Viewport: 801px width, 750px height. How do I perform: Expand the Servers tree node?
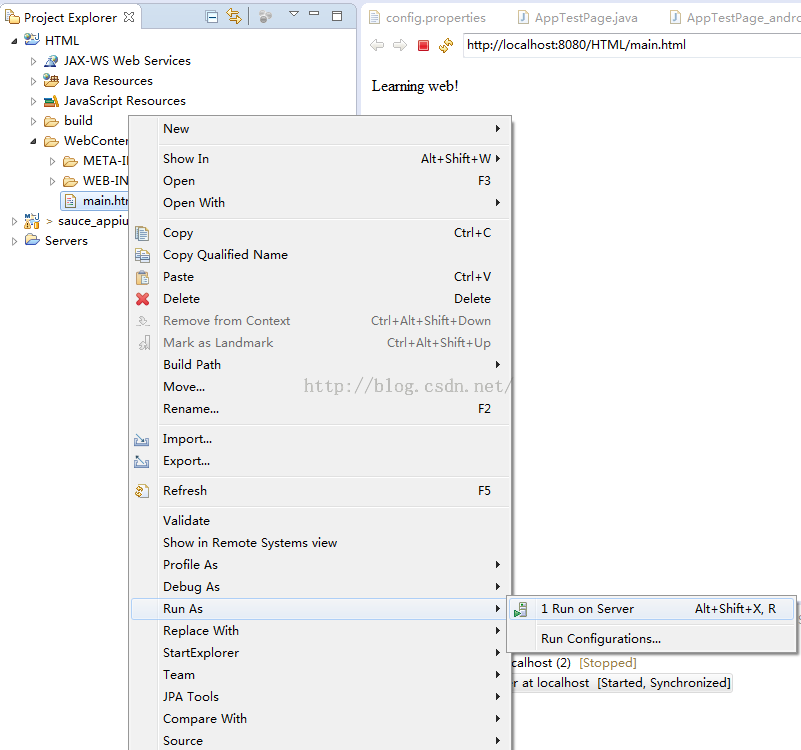(x=14, y=241)
